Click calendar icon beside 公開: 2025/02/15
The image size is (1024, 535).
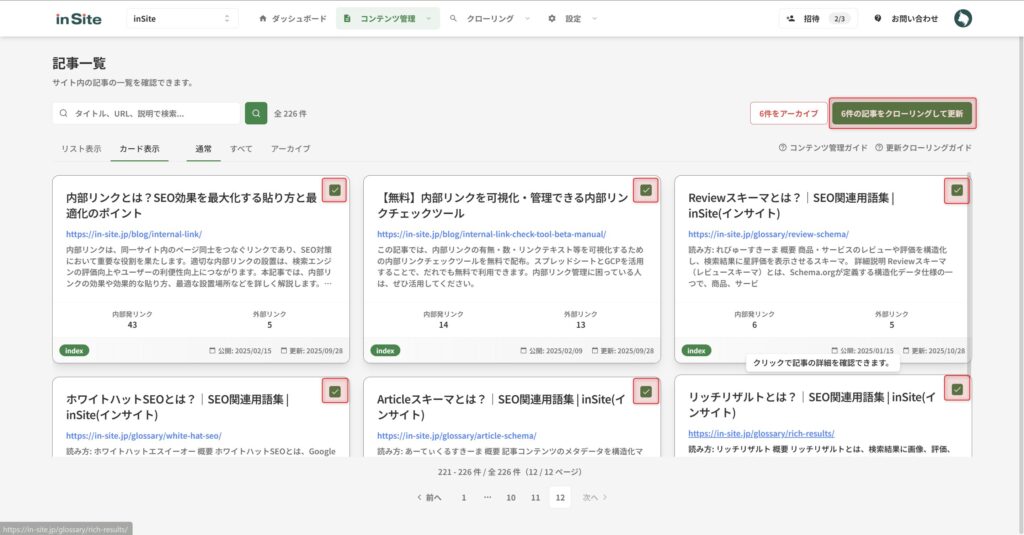[212, 351]
